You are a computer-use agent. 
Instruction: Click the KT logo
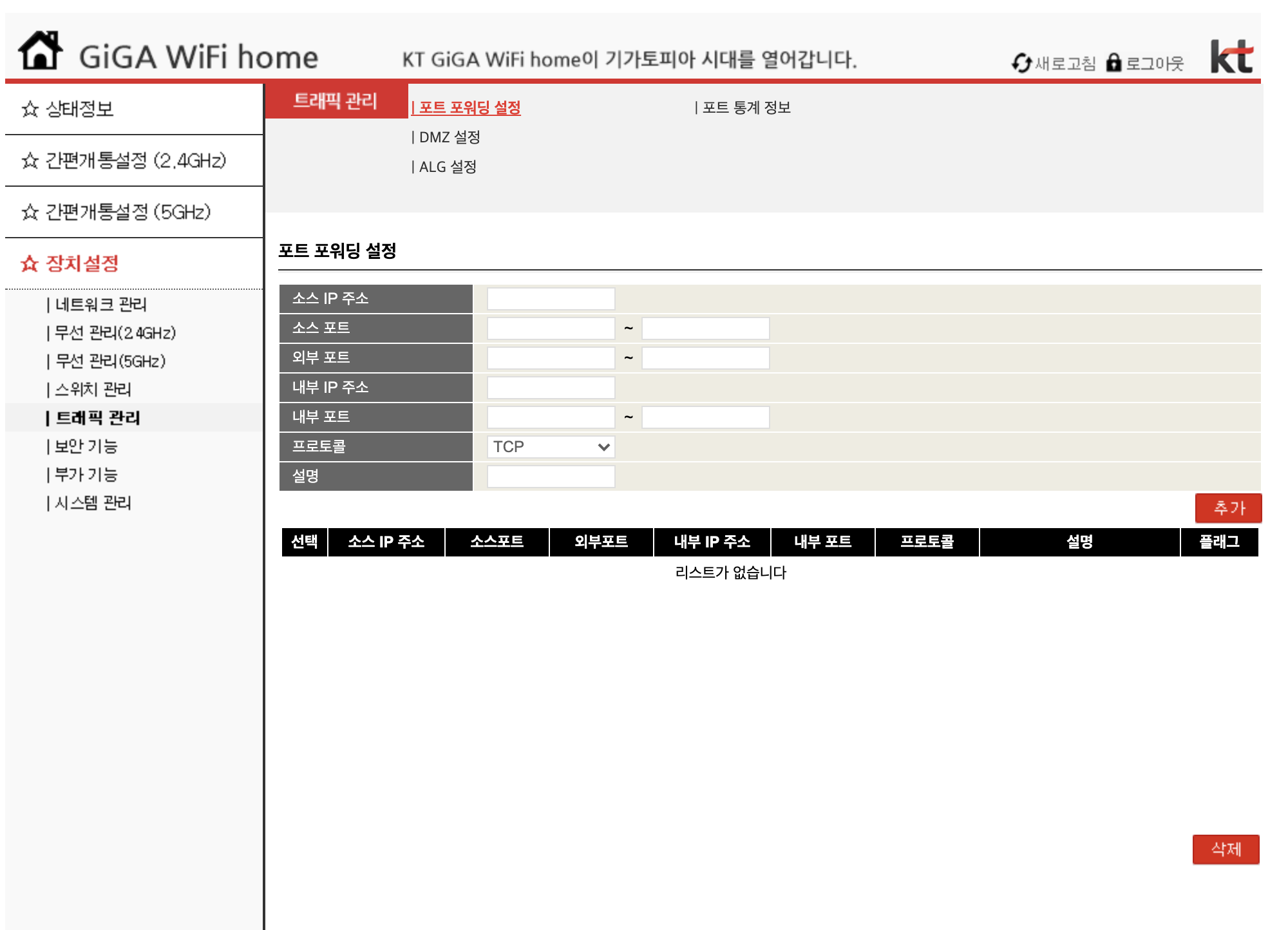pos(1231,57)
